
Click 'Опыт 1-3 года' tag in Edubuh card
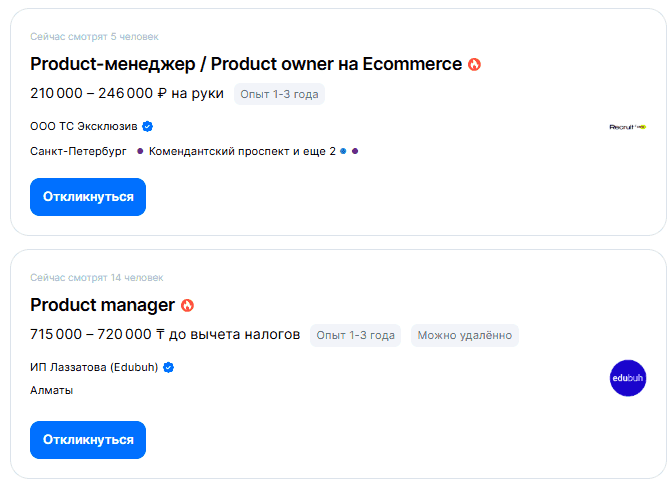tap(355, 335)
